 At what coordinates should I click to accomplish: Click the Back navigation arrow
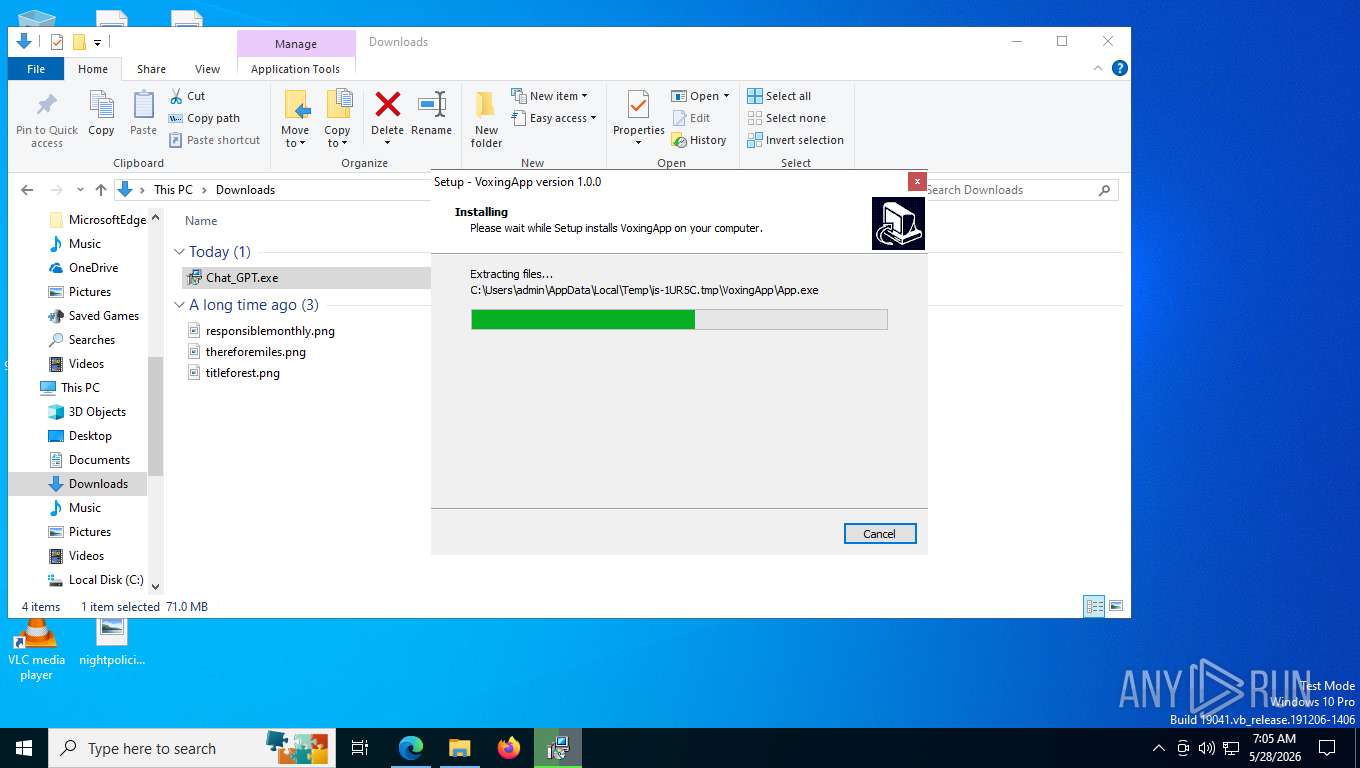tap(27, 189)
